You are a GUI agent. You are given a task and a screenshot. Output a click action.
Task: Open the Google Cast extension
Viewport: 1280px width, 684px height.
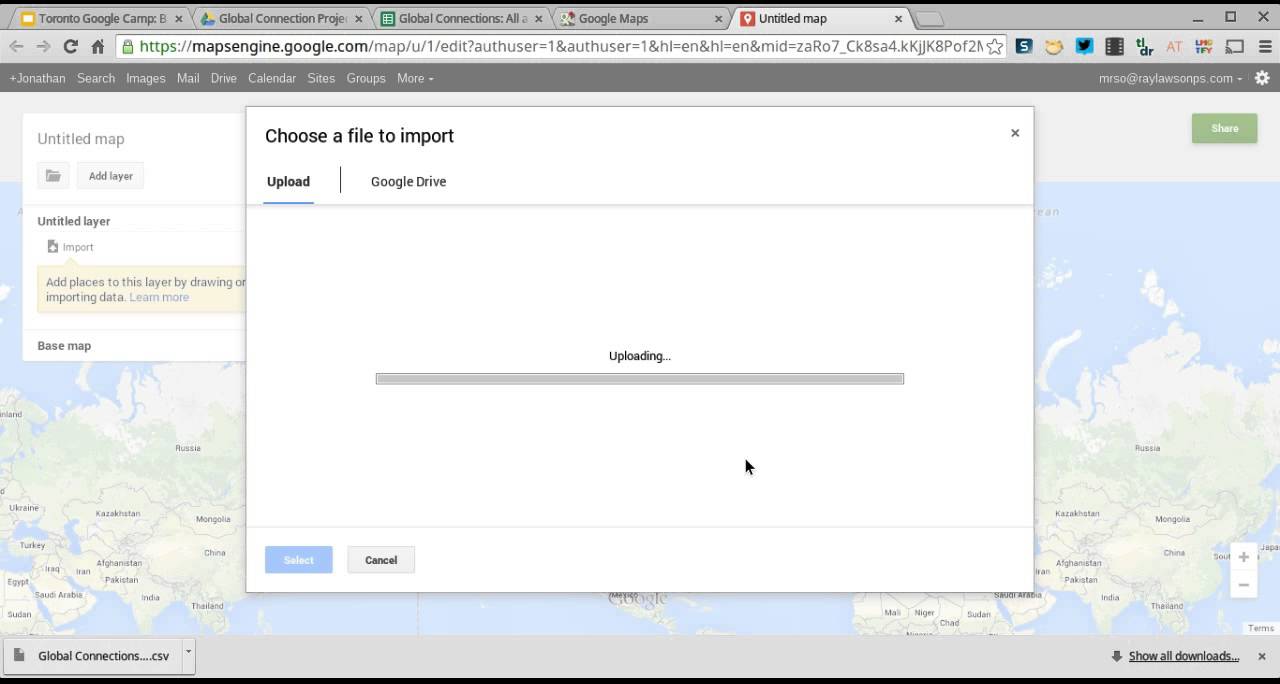(1234, 46)
